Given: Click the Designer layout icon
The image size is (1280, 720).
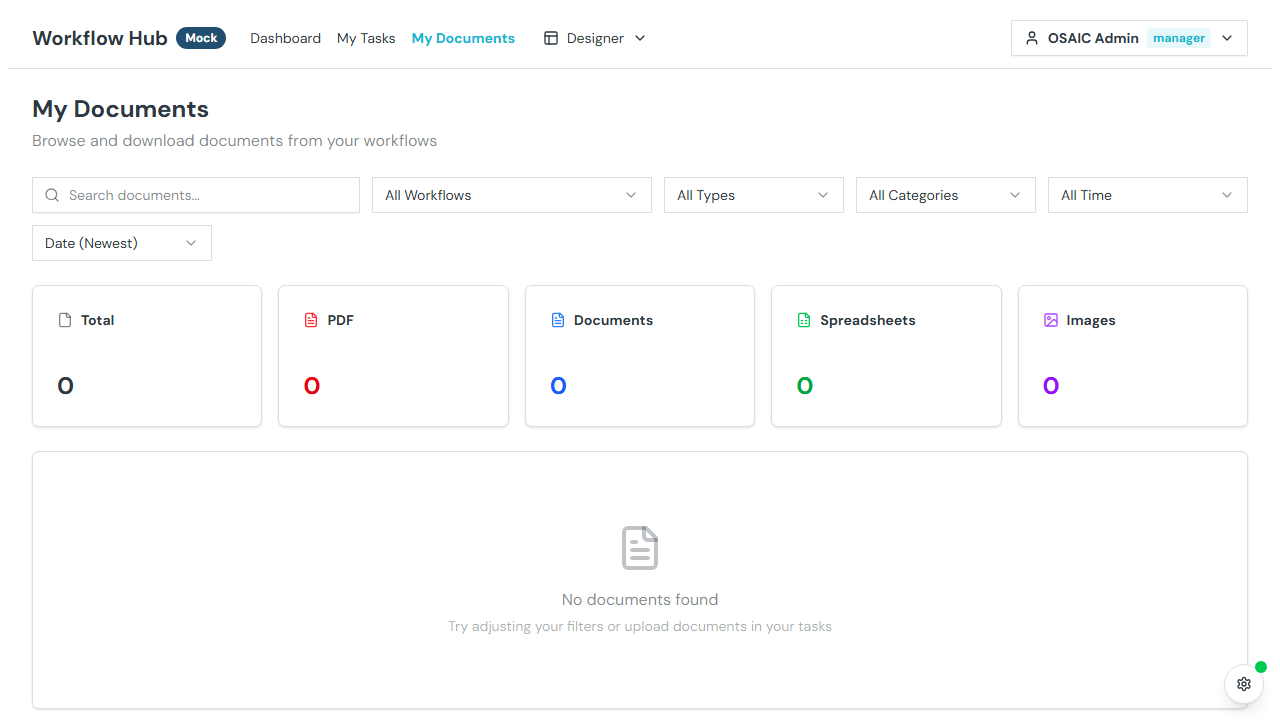Looking at the screenshot, I should point(551,38).
